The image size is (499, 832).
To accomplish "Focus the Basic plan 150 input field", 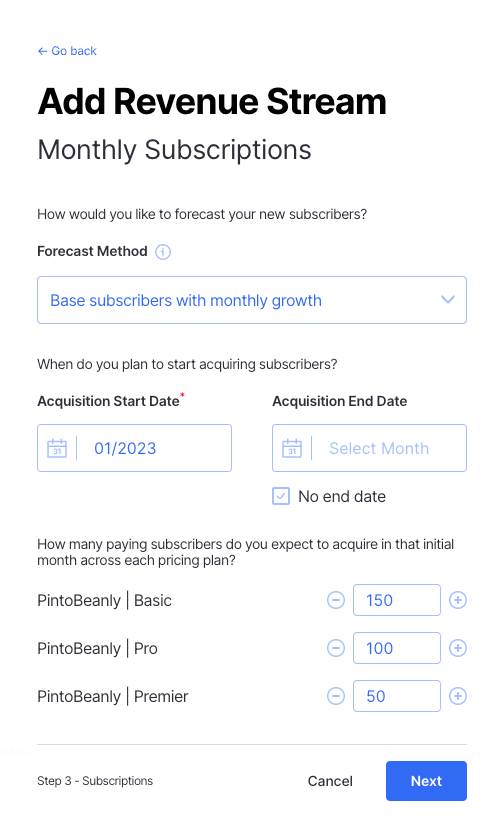I will 397,600.
